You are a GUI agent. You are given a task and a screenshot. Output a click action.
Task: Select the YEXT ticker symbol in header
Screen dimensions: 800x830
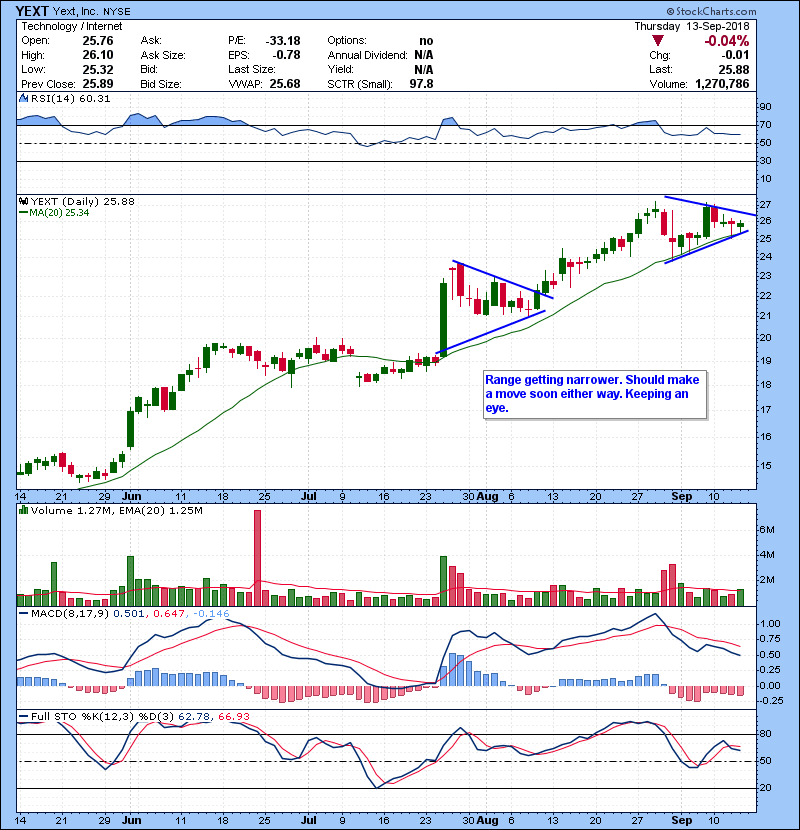[32, 11]
